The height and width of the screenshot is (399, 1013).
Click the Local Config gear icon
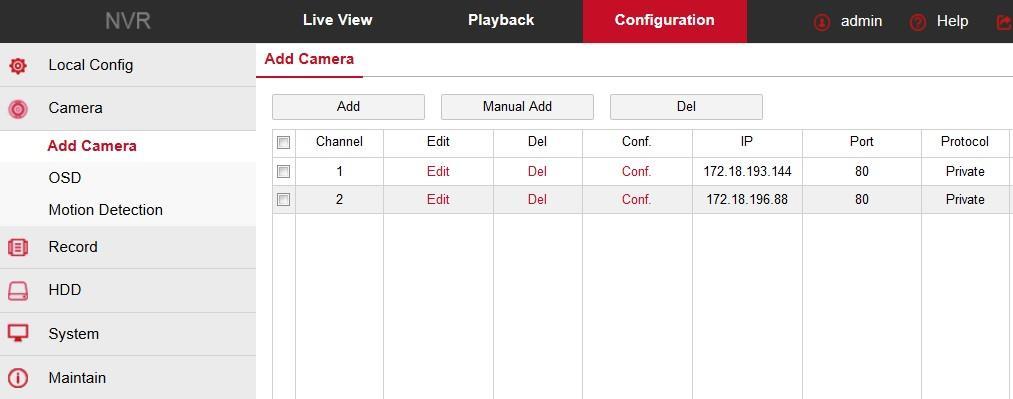[x=17, y=65]
